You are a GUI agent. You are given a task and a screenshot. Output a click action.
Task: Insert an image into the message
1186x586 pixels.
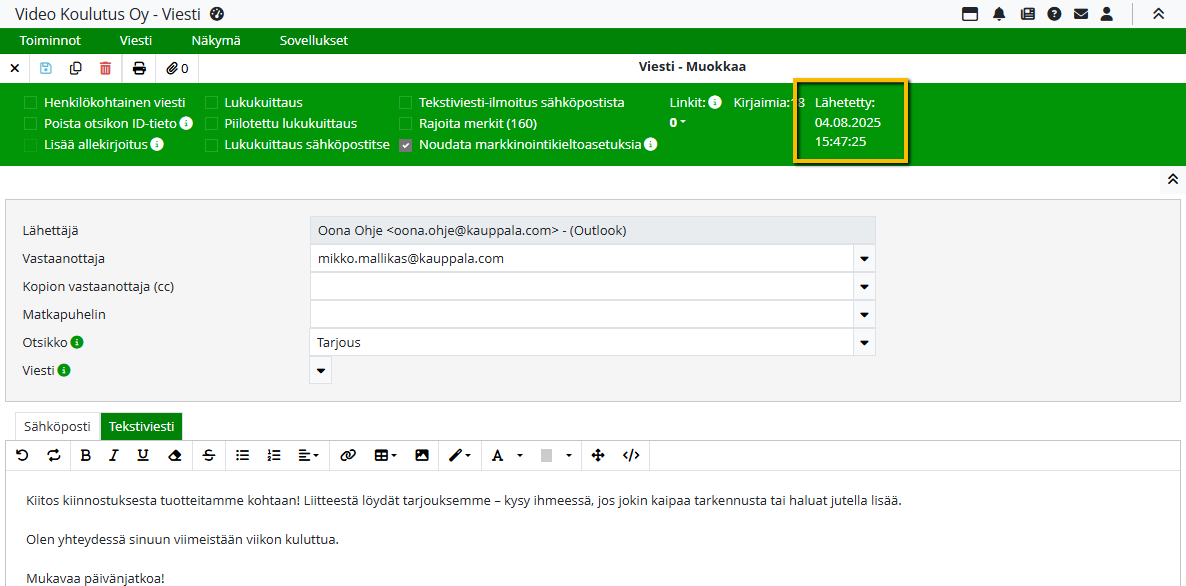click(x=422, y=455)
